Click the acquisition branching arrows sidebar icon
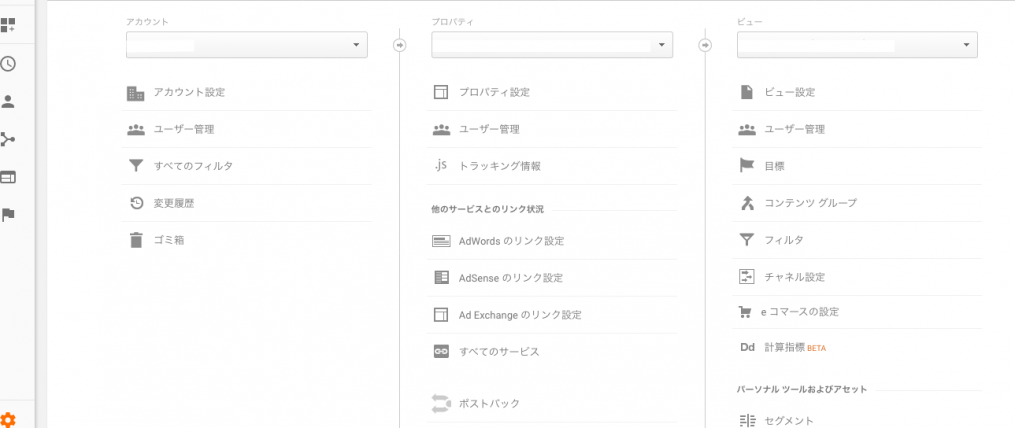Image resolution: width=1015 pixels, height=428 pixels. pos(8,139)
